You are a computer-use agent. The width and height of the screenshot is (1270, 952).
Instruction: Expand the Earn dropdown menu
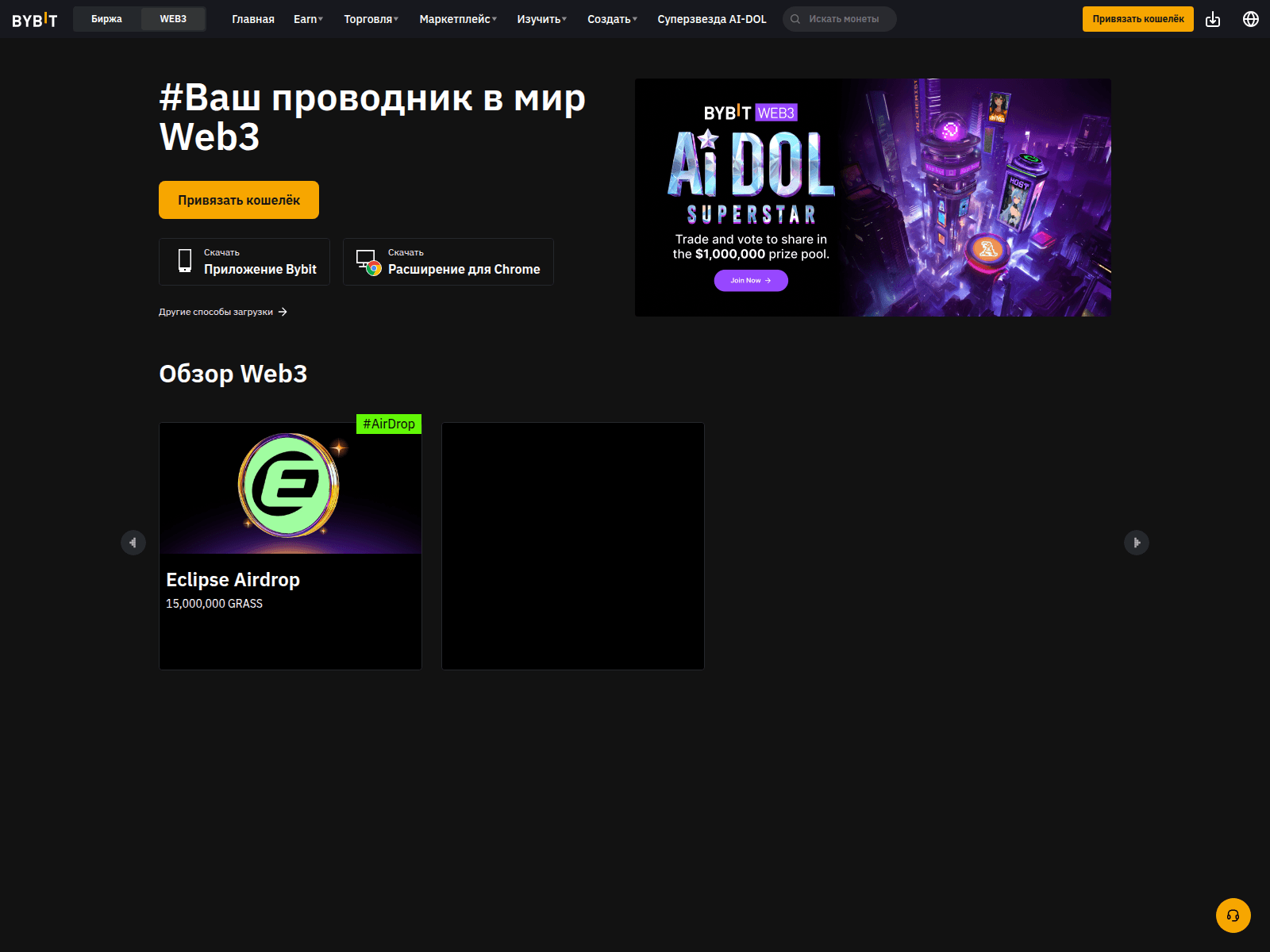coord(308,19)
